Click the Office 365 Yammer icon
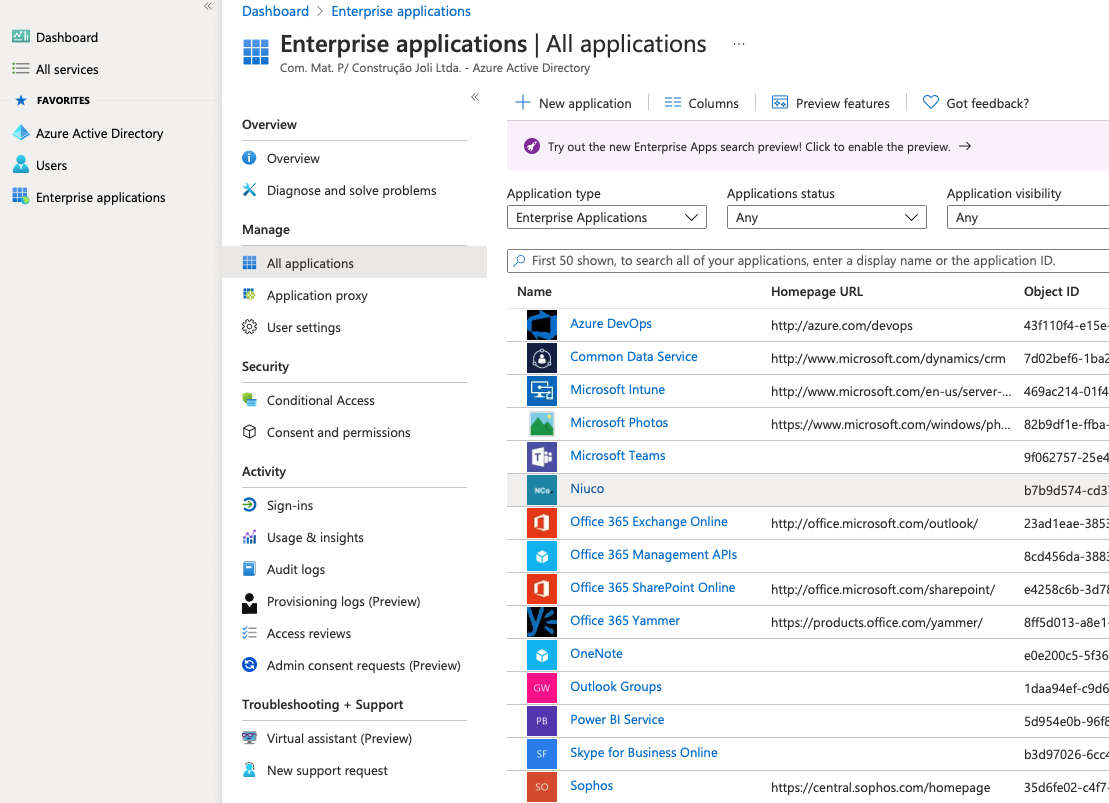The image size is (1109, 803). point(542,622)
